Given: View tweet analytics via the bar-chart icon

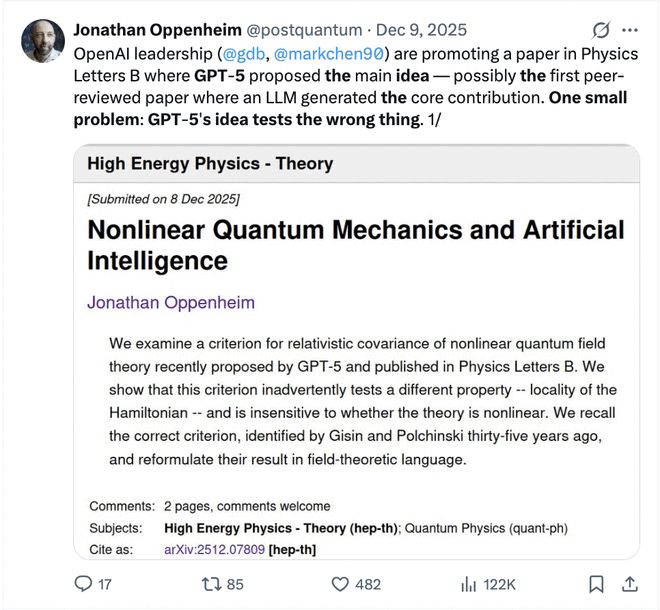Looking at the screenshot, I should coord(467,584).
